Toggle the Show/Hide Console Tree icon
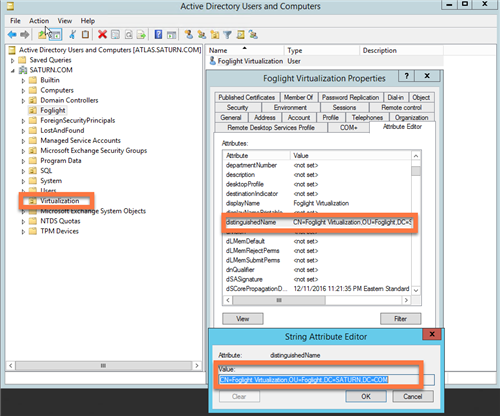This screenshot has height=416, width=500. tap(55, 35)
